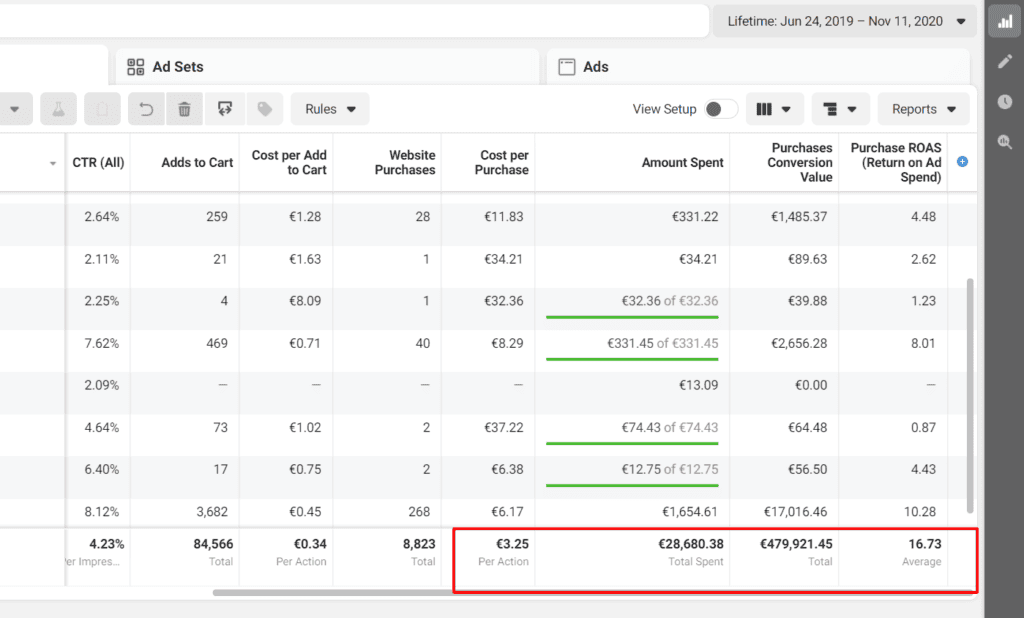Select the €1,485.37 conversion value cell
This screenshot has height=618, width=1024.
(799, 217)
